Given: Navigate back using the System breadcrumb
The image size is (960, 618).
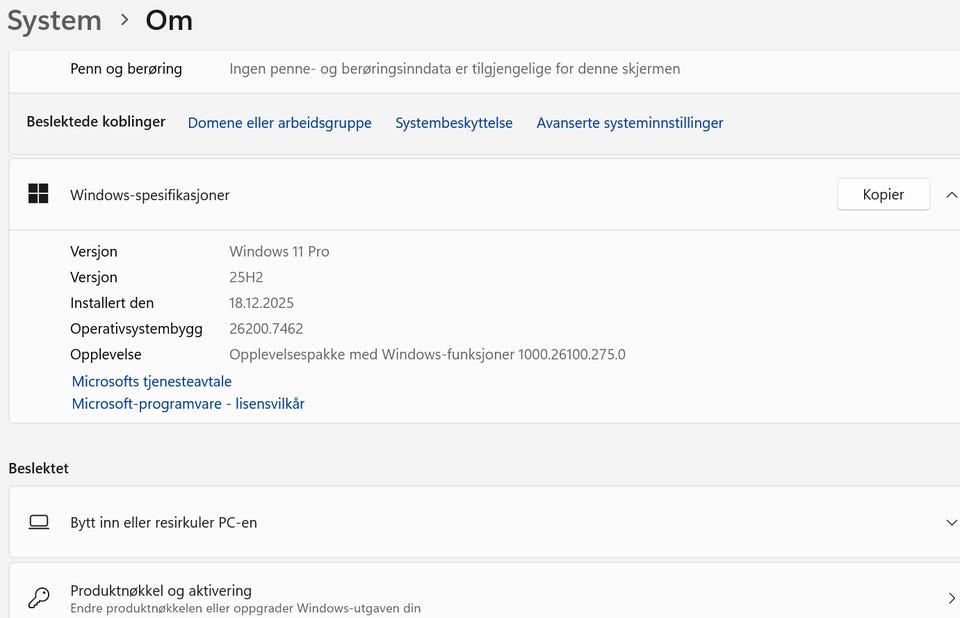Looking at the screenshot, I should 54,20.
